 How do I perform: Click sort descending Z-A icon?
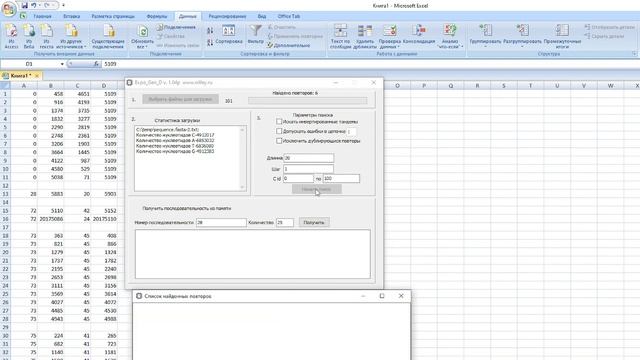tap(210, 42)
